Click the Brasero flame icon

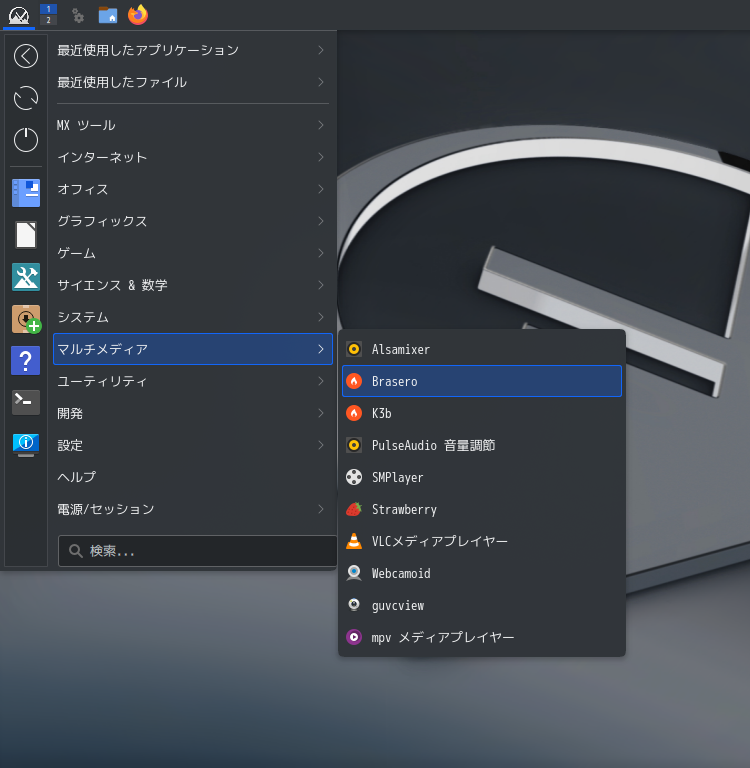pos(354,381)
